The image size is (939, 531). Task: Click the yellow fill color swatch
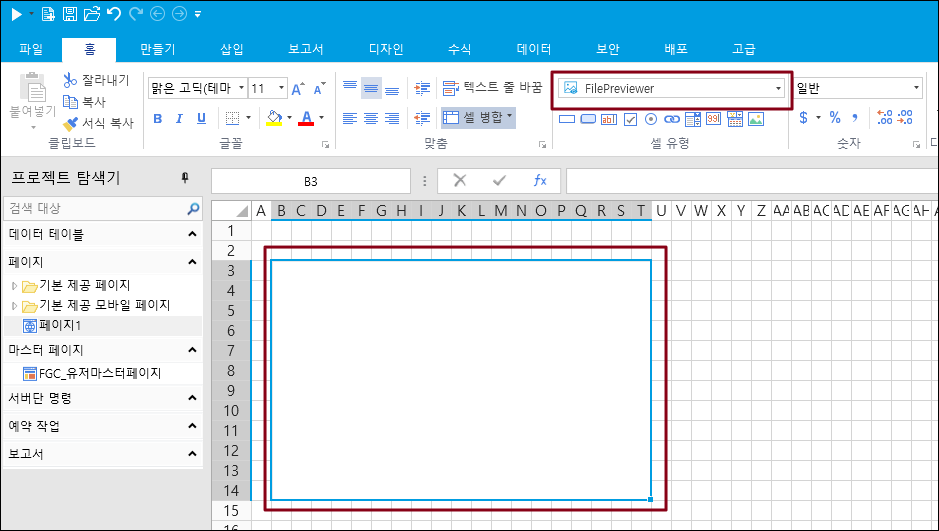[x=274, y=118]
